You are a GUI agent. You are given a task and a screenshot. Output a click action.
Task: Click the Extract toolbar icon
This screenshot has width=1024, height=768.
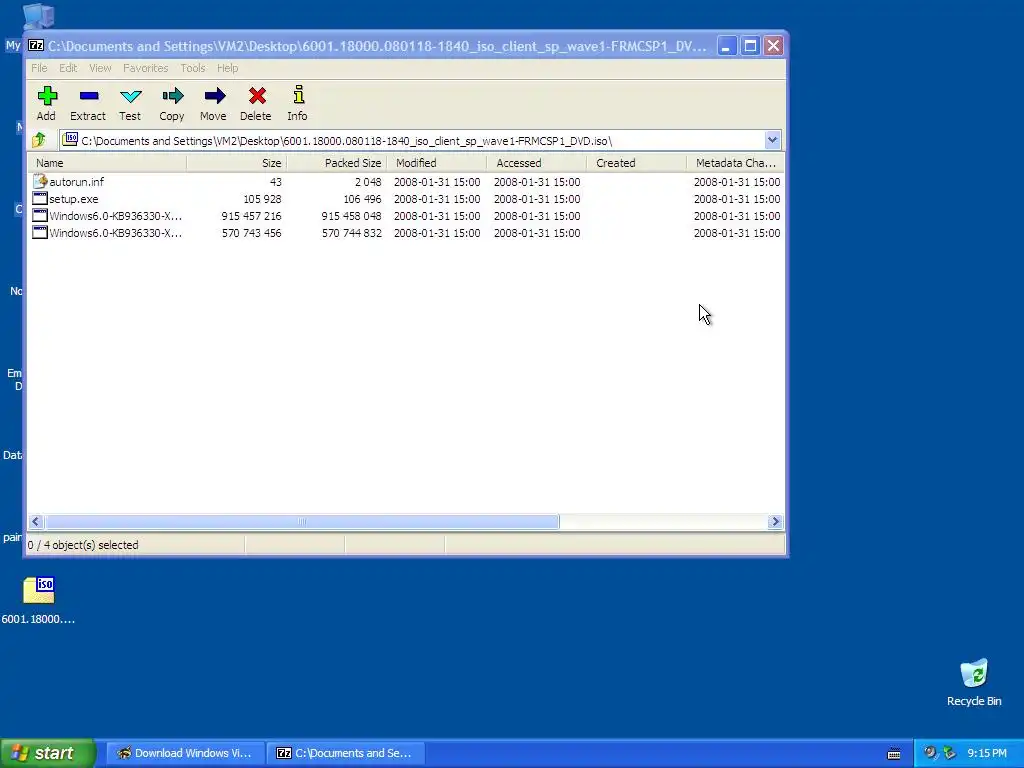click(x=88, y=97)
